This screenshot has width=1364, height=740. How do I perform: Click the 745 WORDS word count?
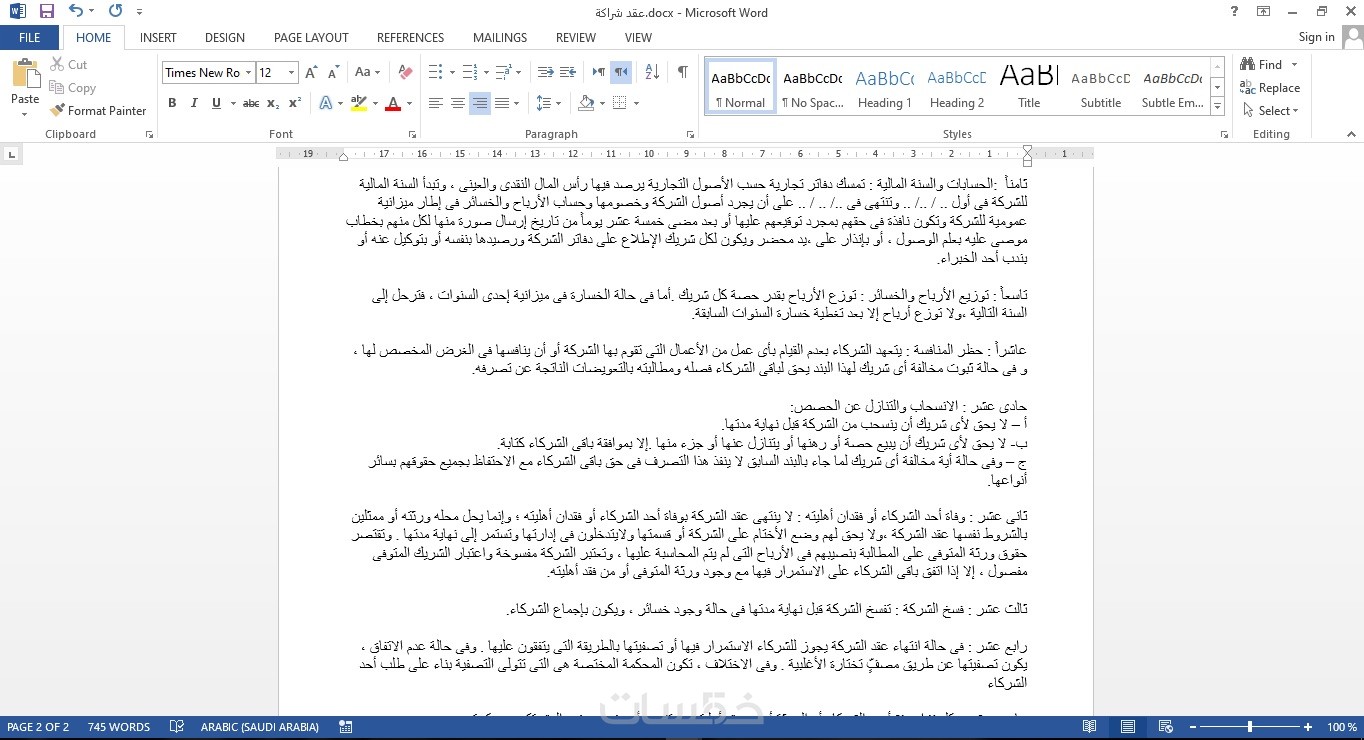[x=119, y=727]
